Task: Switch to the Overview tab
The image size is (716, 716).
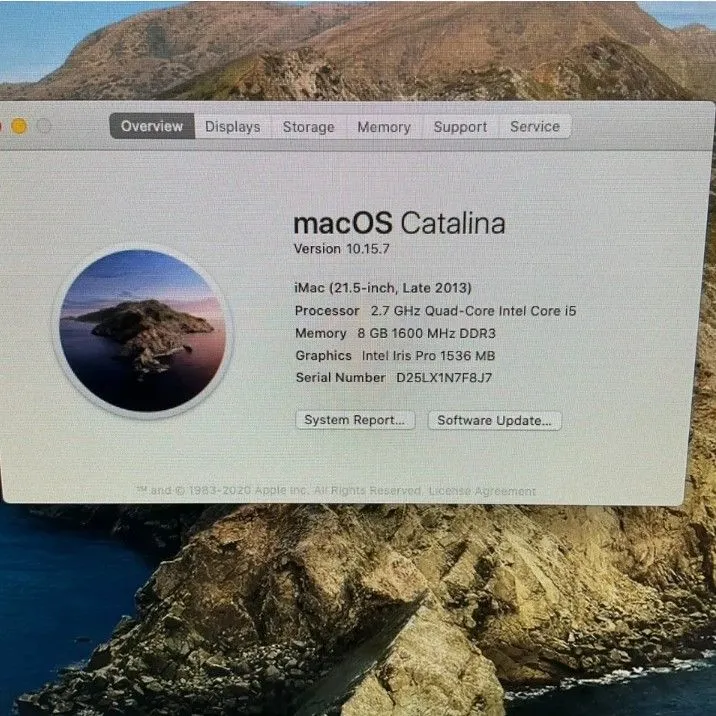Action: click(x=152, y=126)
